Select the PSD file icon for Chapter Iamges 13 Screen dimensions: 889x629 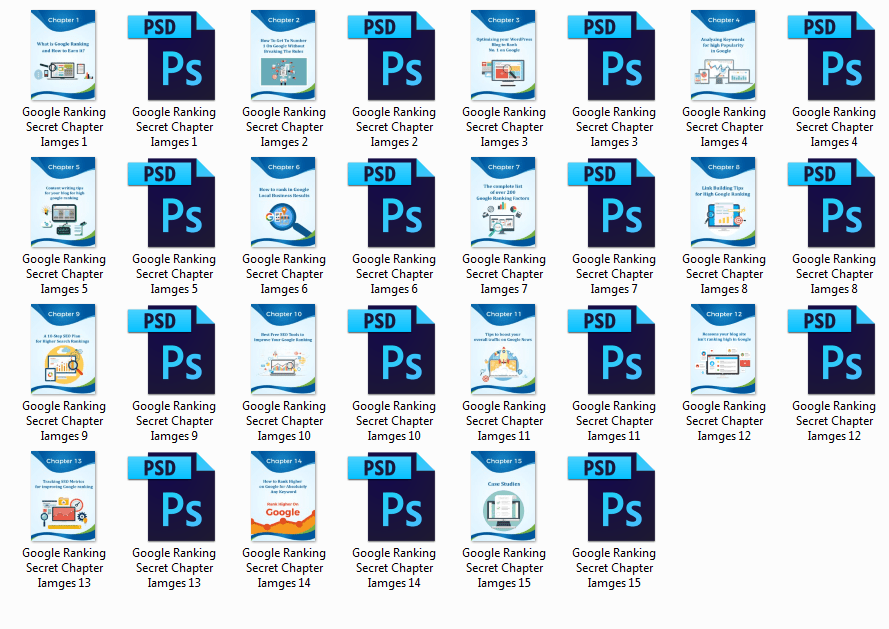point(174,497)
